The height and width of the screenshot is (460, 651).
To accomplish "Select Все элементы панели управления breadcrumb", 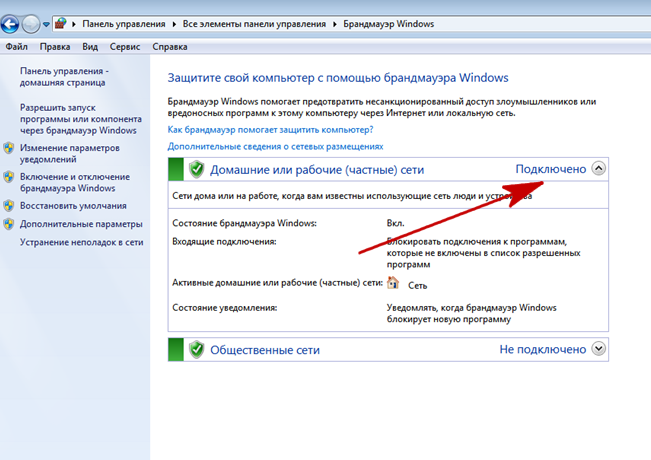I will (254, 24).
